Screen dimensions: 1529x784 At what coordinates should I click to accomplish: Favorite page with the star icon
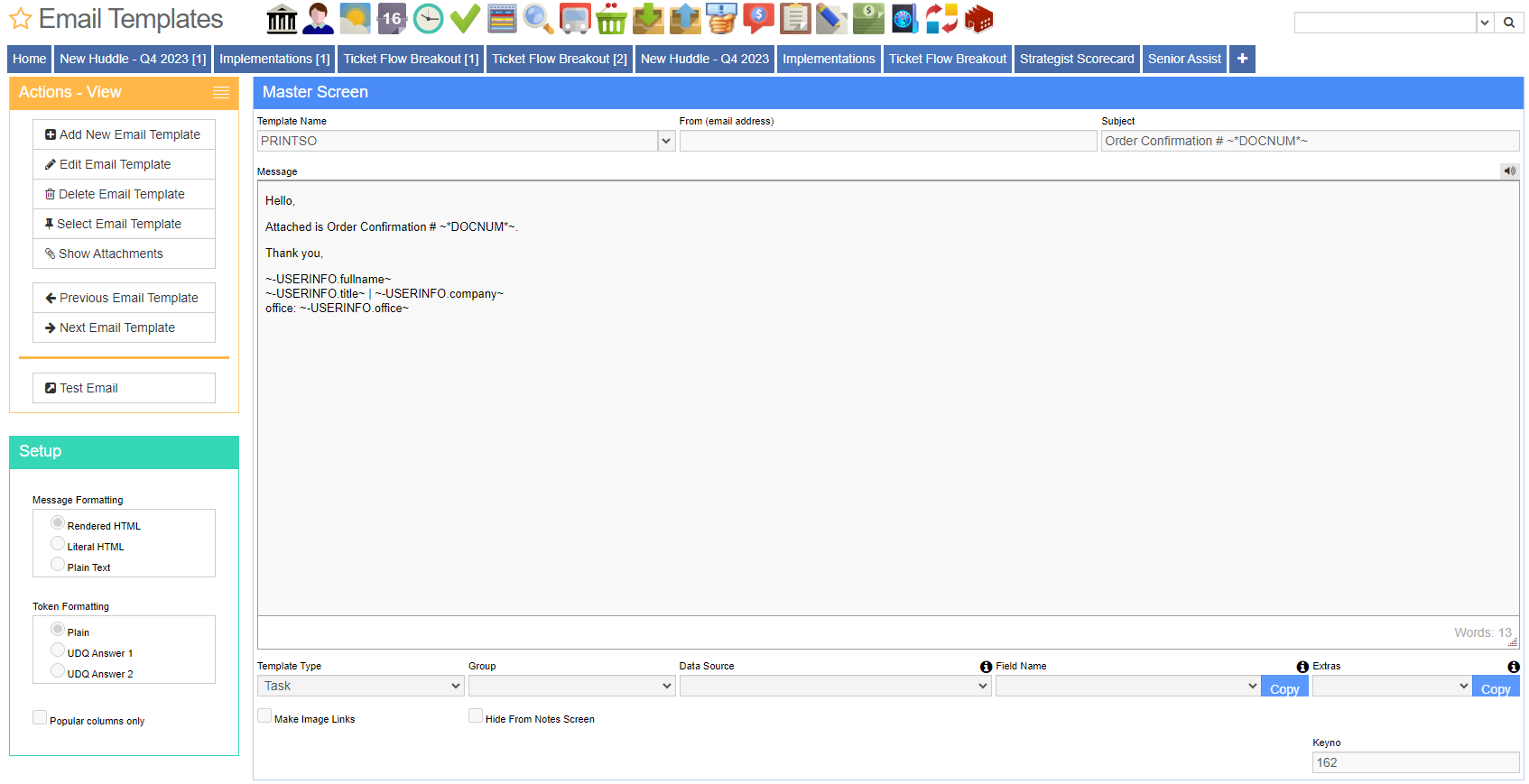[20, 19]
